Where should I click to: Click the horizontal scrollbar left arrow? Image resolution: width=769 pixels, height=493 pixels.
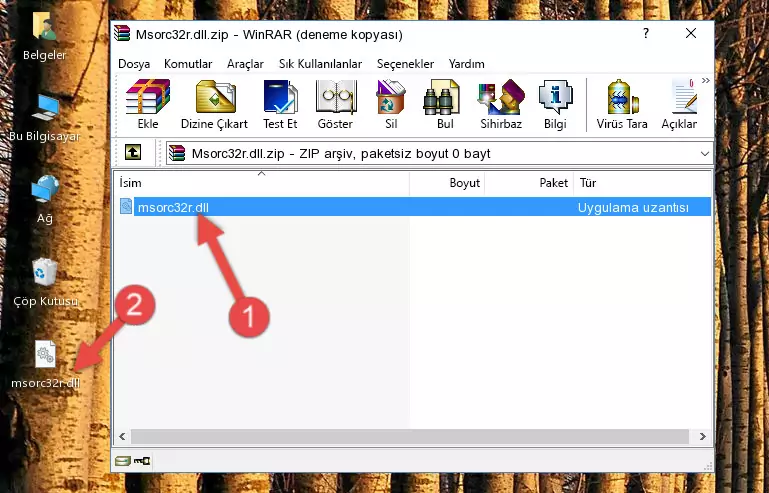tap(123, 436)
